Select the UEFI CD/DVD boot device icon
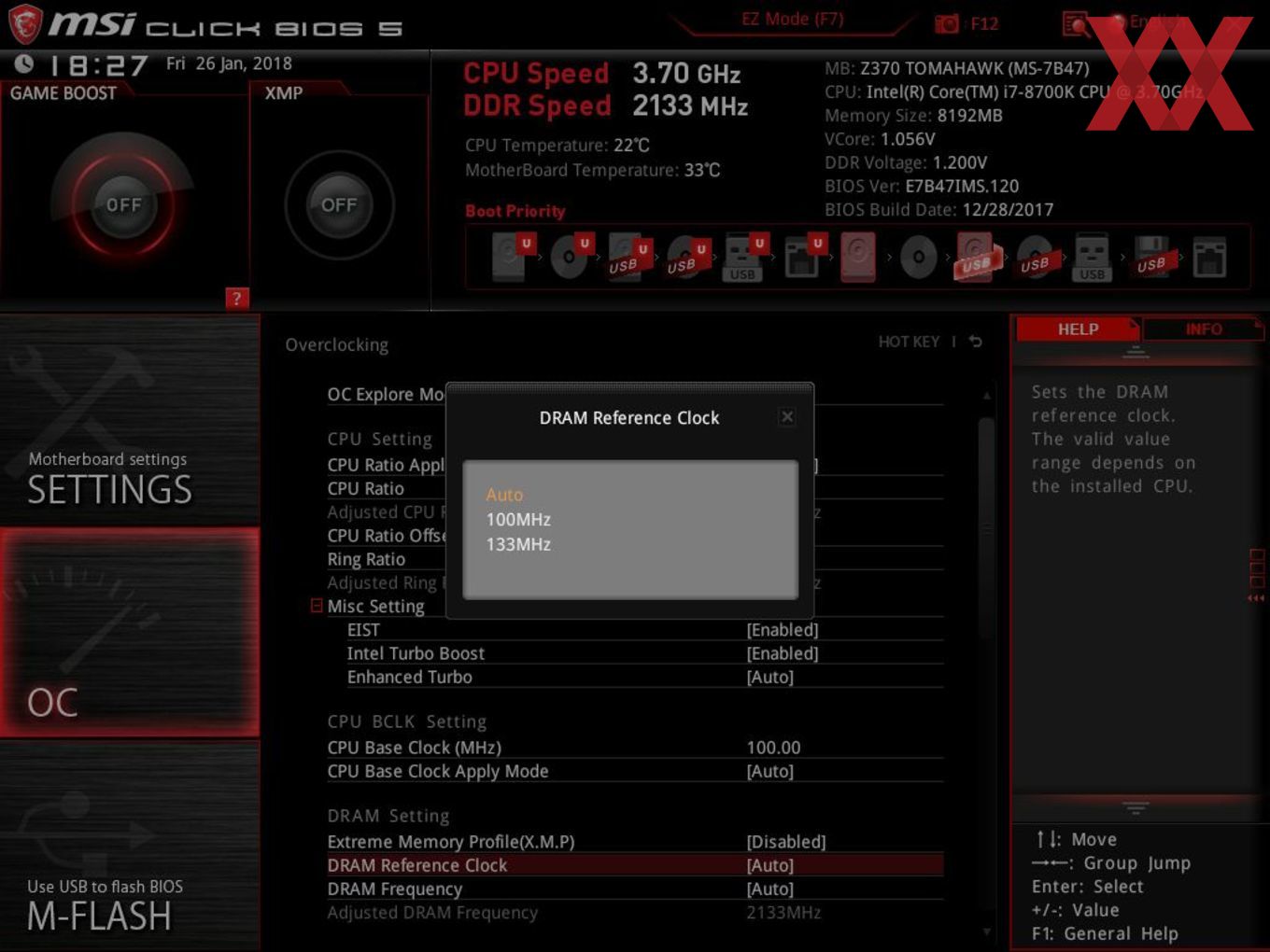Image resolution: width=1270 pixels, height=952 pixels. [571, 257]
